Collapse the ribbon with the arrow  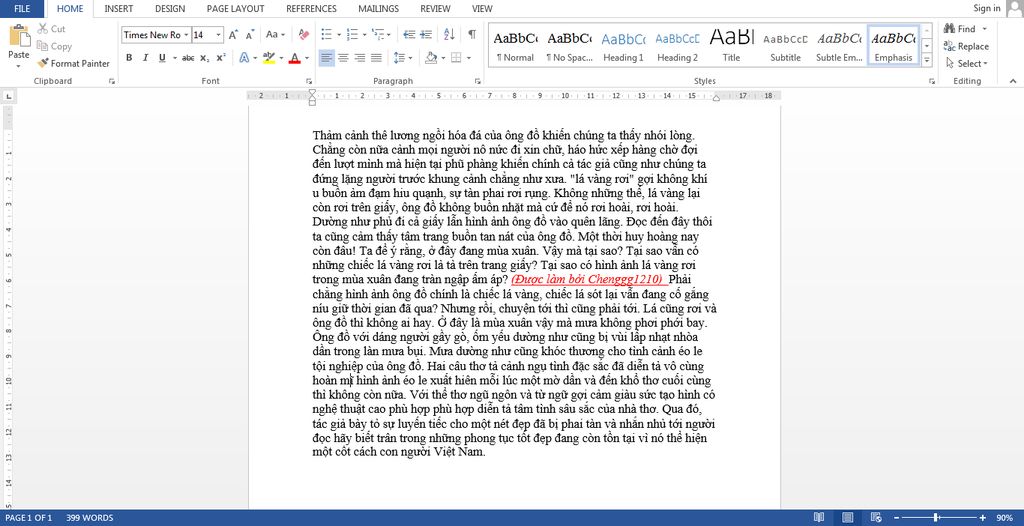pyautogui.click(x=1014, y=81)
